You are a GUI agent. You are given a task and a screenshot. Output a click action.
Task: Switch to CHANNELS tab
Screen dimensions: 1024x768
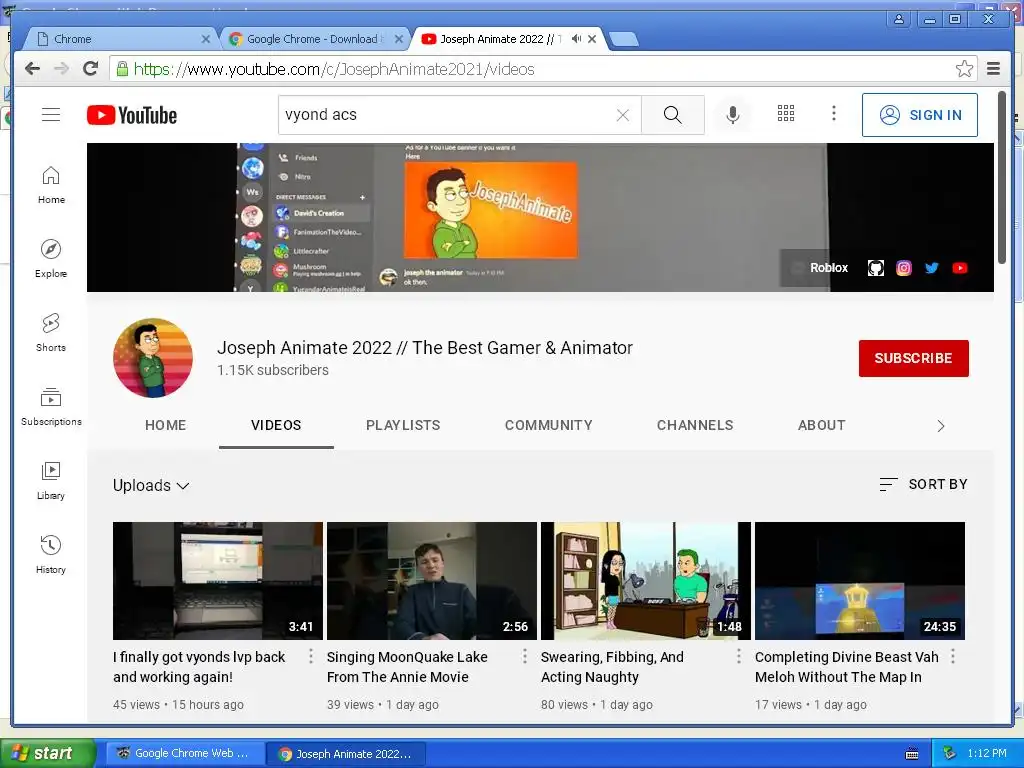[695, 425]
